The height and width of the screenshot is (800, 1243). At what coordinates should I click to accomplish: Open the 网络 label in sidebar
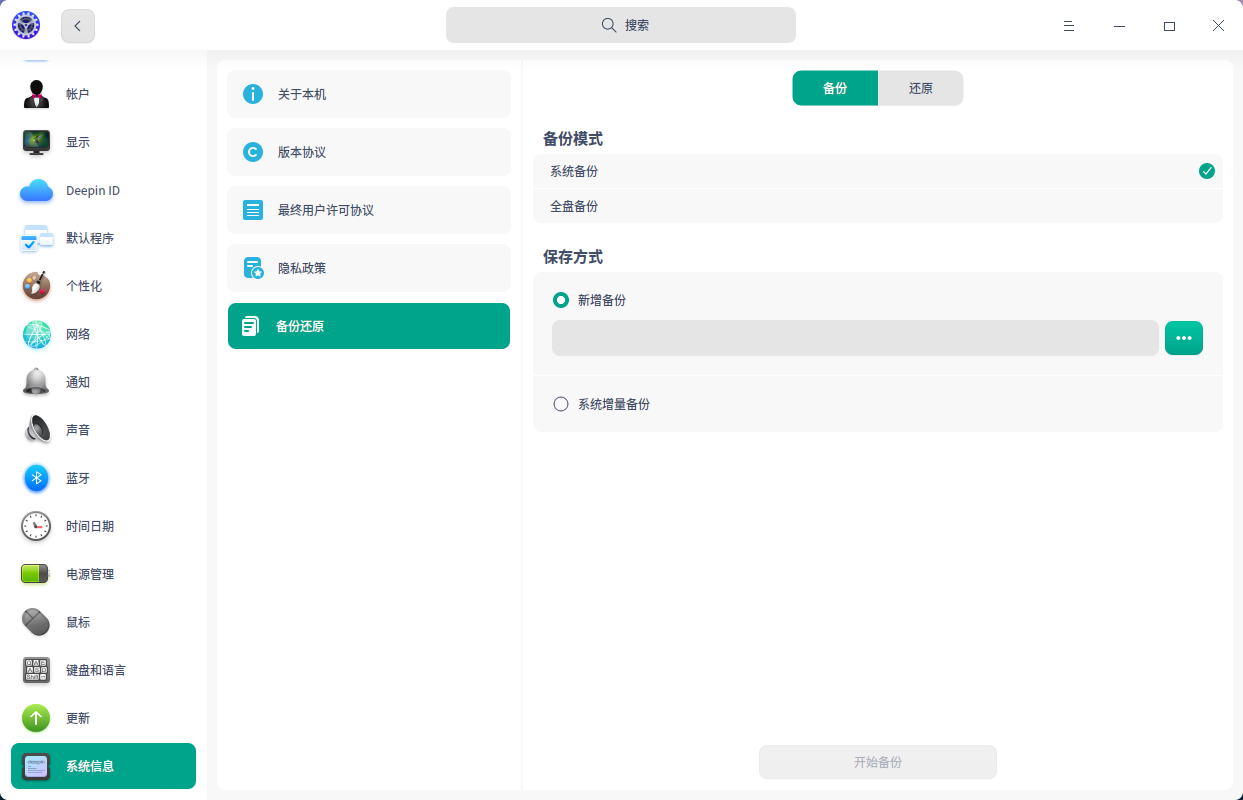78,334
